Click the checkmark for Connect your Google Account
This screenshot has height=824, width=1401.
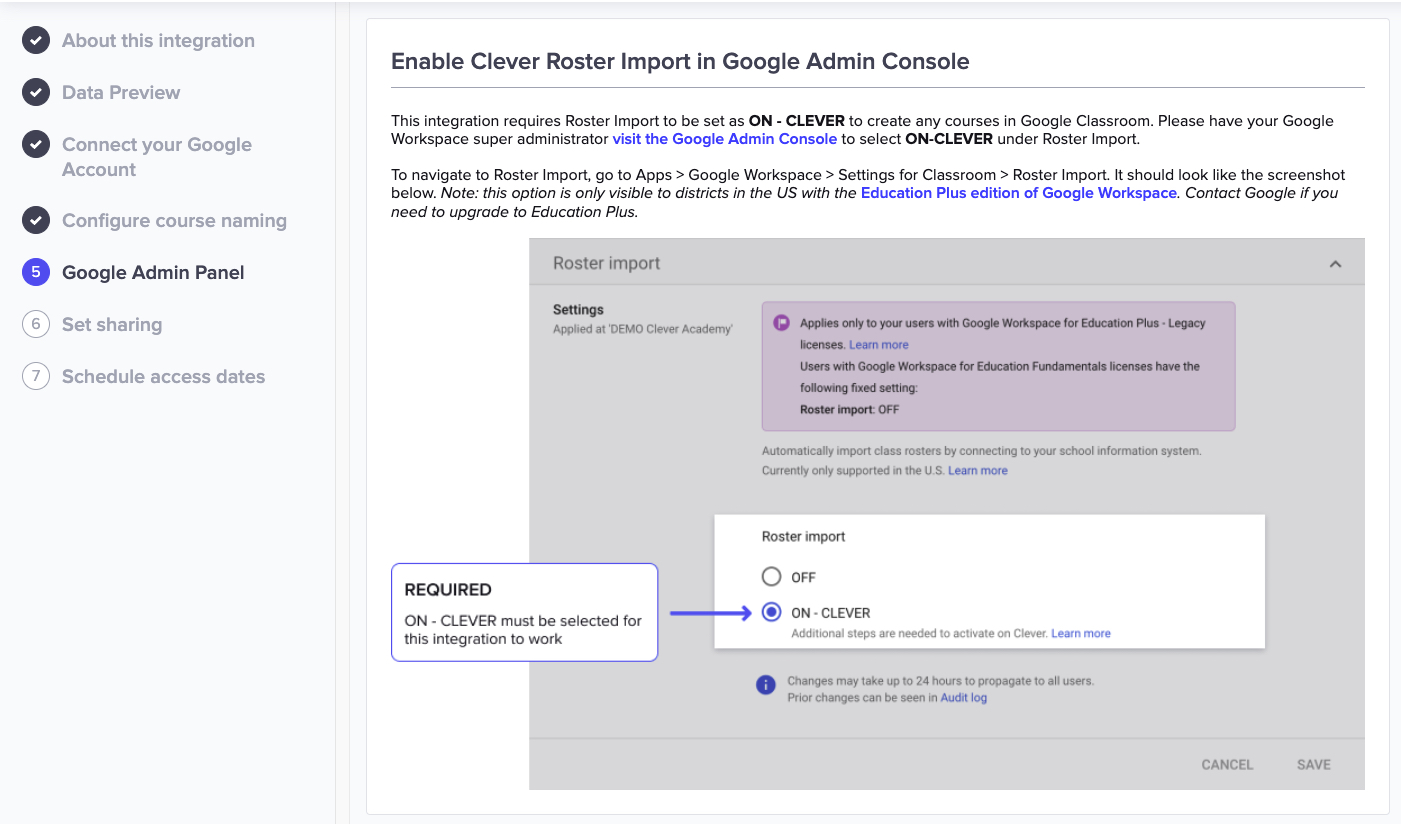click(36, 144)
